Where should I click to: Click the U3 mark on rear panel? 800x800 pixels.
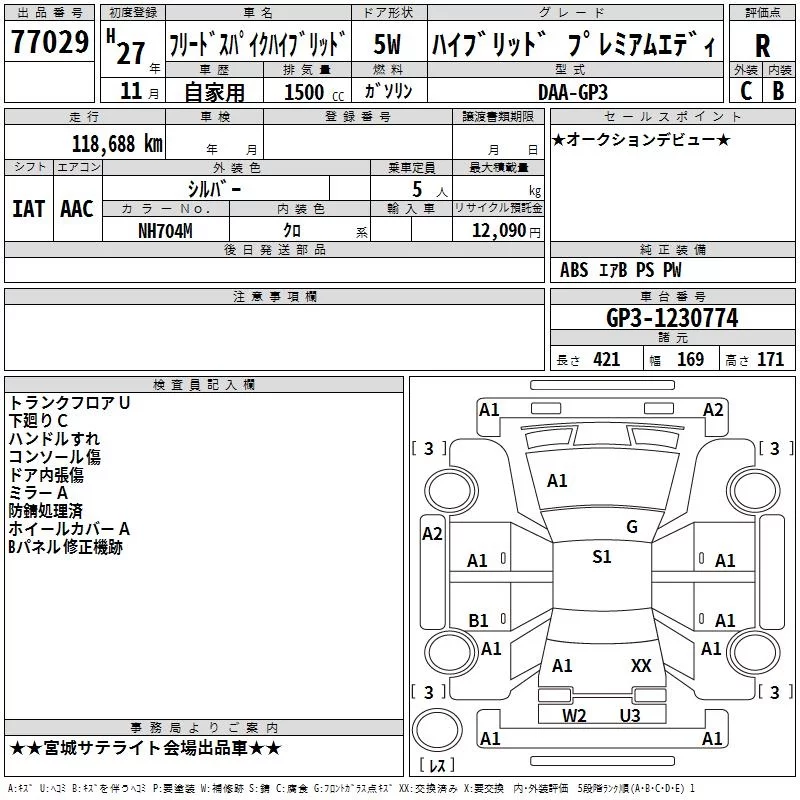pos(630,715)
